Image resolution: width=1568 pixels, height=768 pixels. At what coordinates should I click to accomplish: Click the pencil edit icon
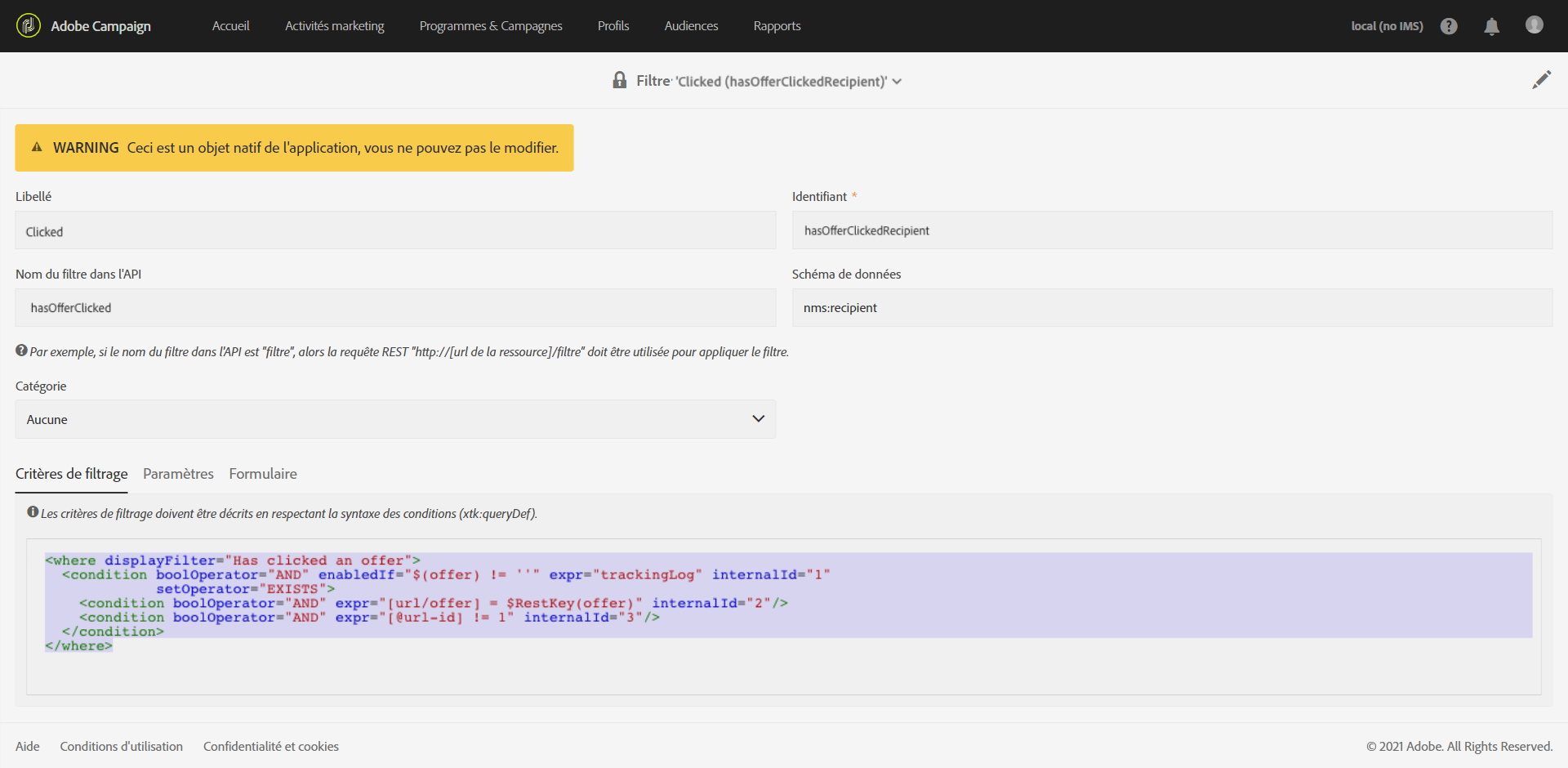(x=1541, y=80)
